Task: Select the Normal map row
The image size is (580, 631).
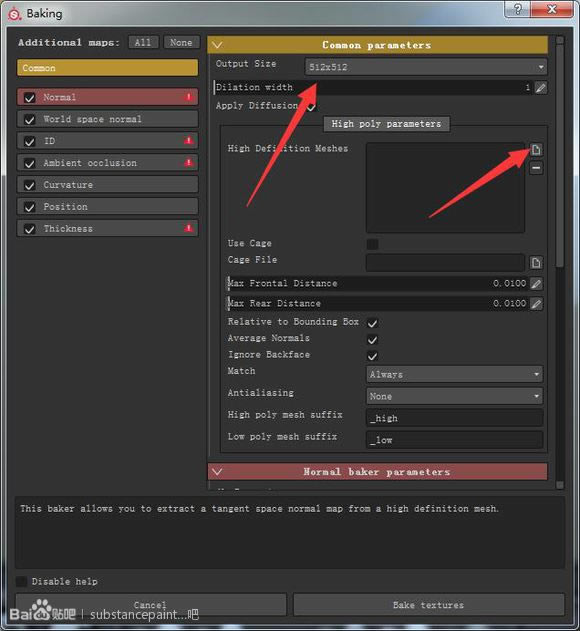Action: [x=107, y=97]
